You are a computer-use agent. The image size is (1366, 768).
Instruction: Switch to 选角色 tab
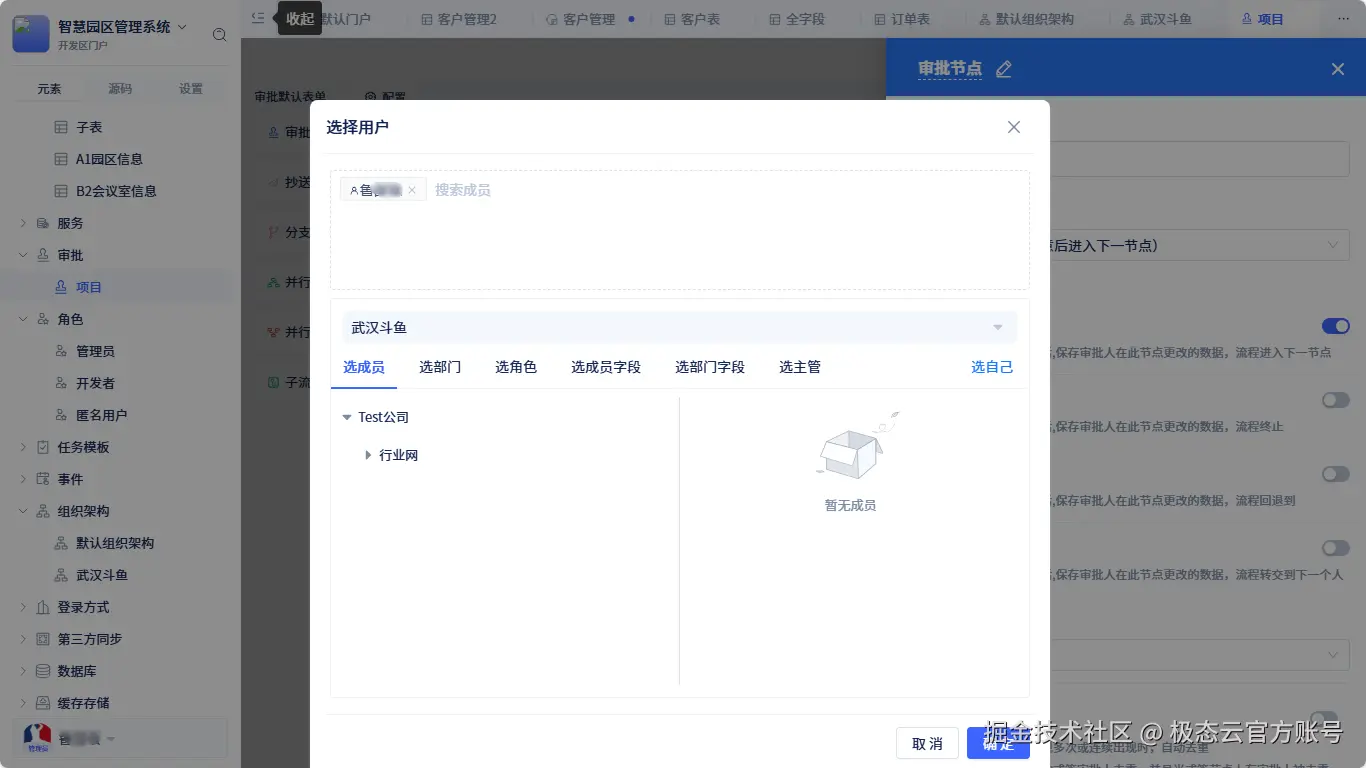pos(516,367)
